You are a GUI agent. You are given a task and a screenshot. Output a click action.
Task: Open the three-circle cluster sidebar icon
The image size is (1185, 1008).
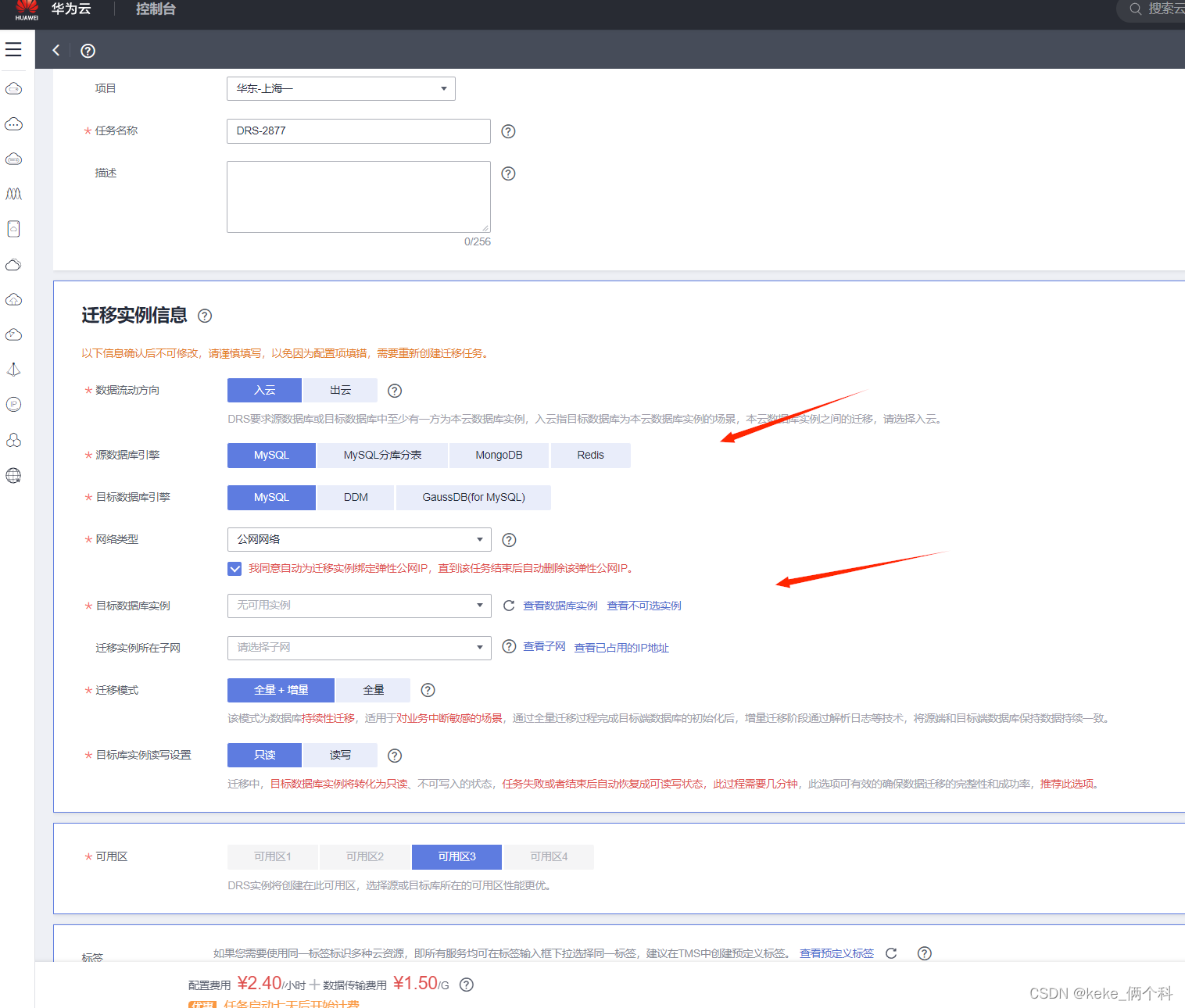tap(13, 440)
